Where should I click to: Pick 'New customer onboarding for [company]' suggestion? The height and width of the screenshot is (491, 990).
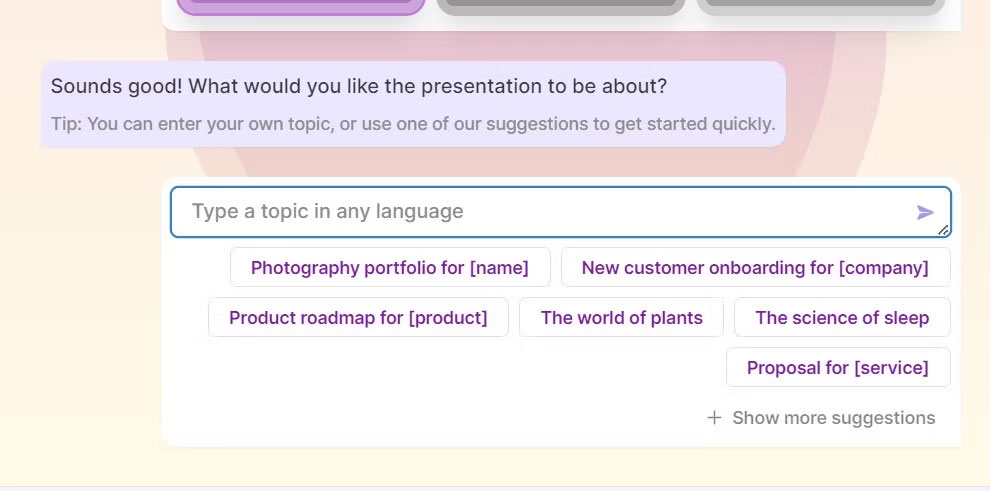click(x=755, y=268)
